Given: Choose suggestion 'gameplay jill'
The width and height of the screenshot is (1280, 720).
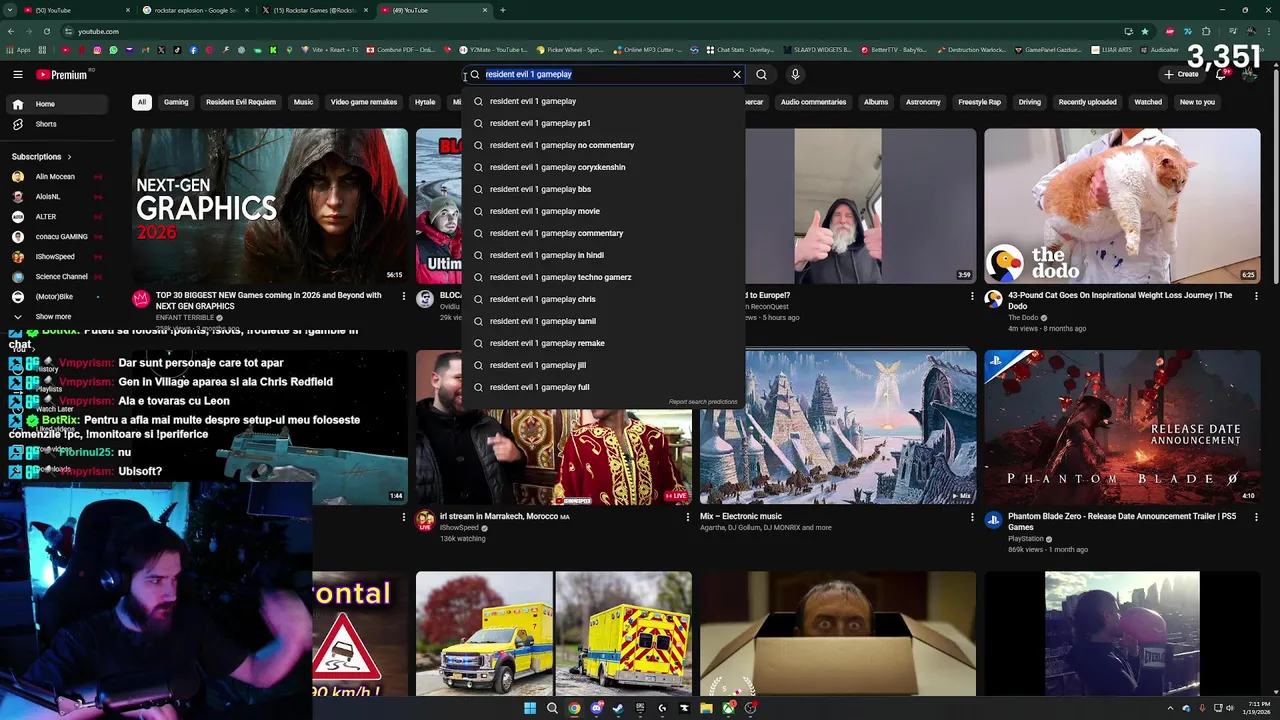Looking at the screenshot, I should pyautogui.click(x=604, y=365).
